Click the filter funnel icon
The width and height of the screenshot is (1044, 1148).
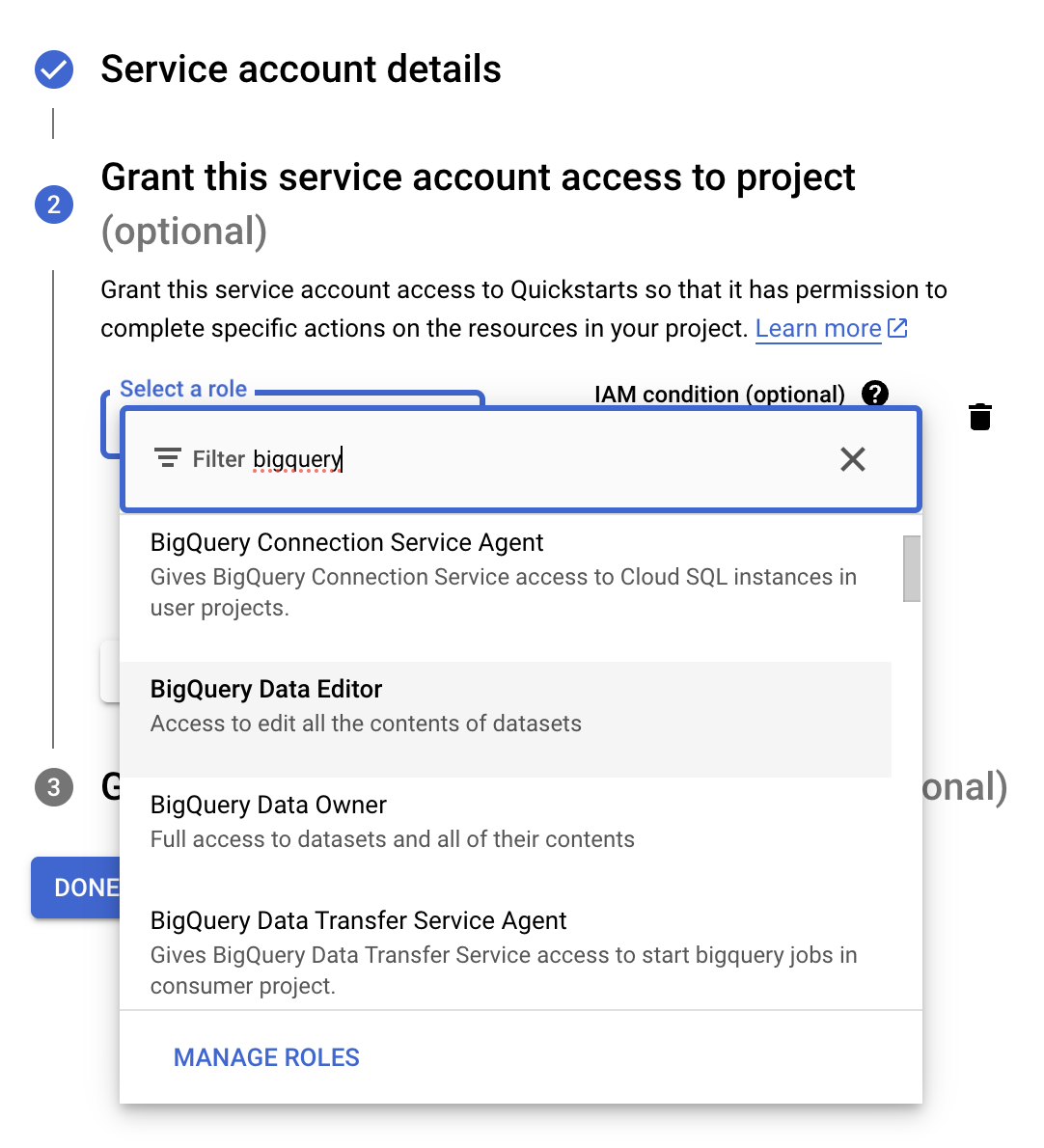[x=167, y=458]
